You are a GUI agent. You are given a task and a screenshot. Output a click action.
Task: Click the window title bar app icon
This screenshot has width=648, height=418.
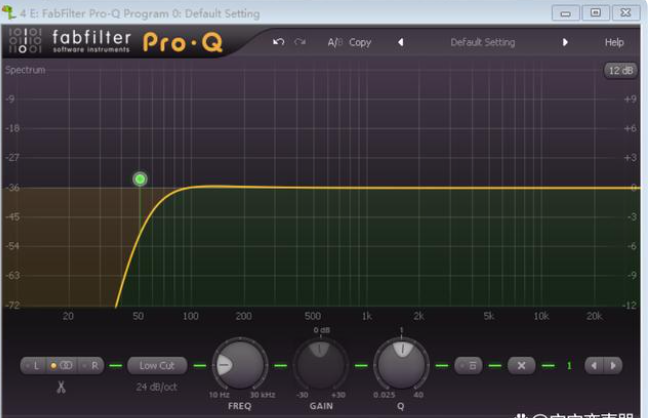(x=9, y=12)
